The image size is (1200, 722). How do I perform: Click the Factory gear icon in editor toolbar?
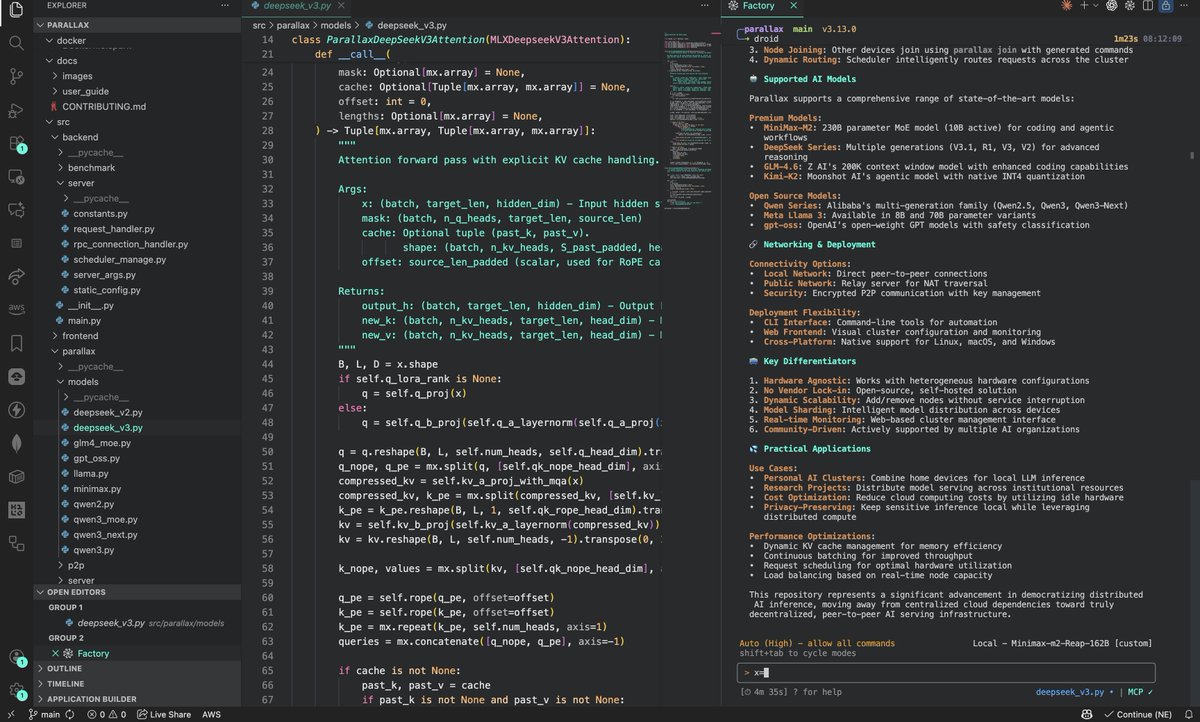(x=1130, y=6)
